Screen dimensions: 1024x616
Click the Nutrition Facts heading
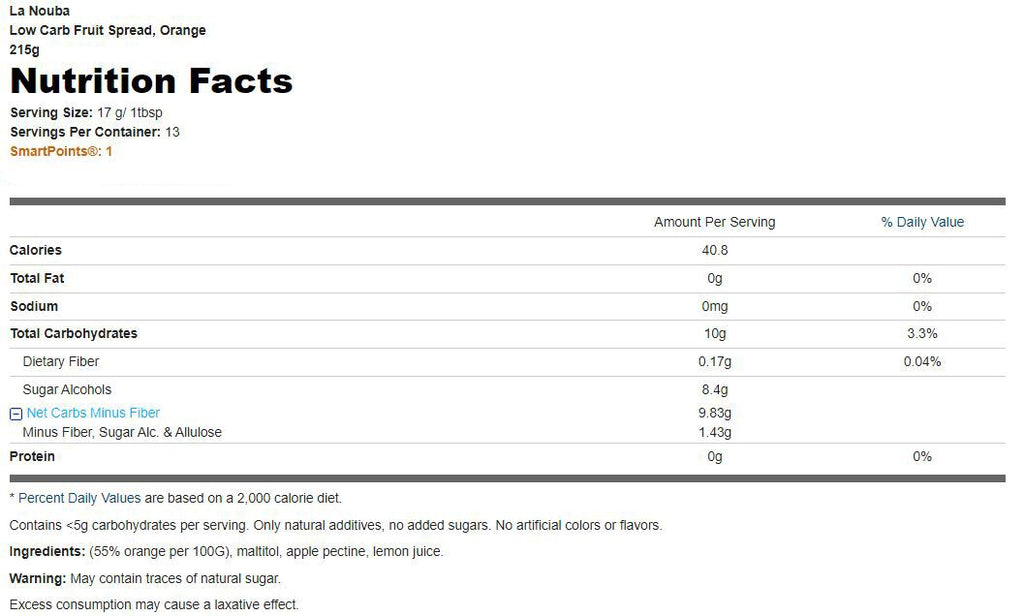click(152, 81)
